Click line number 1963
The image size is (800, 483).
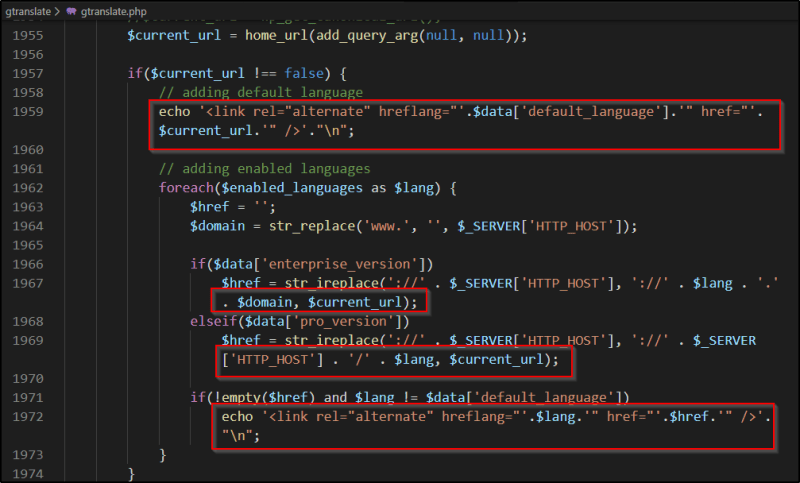click(x=28, y=207)
